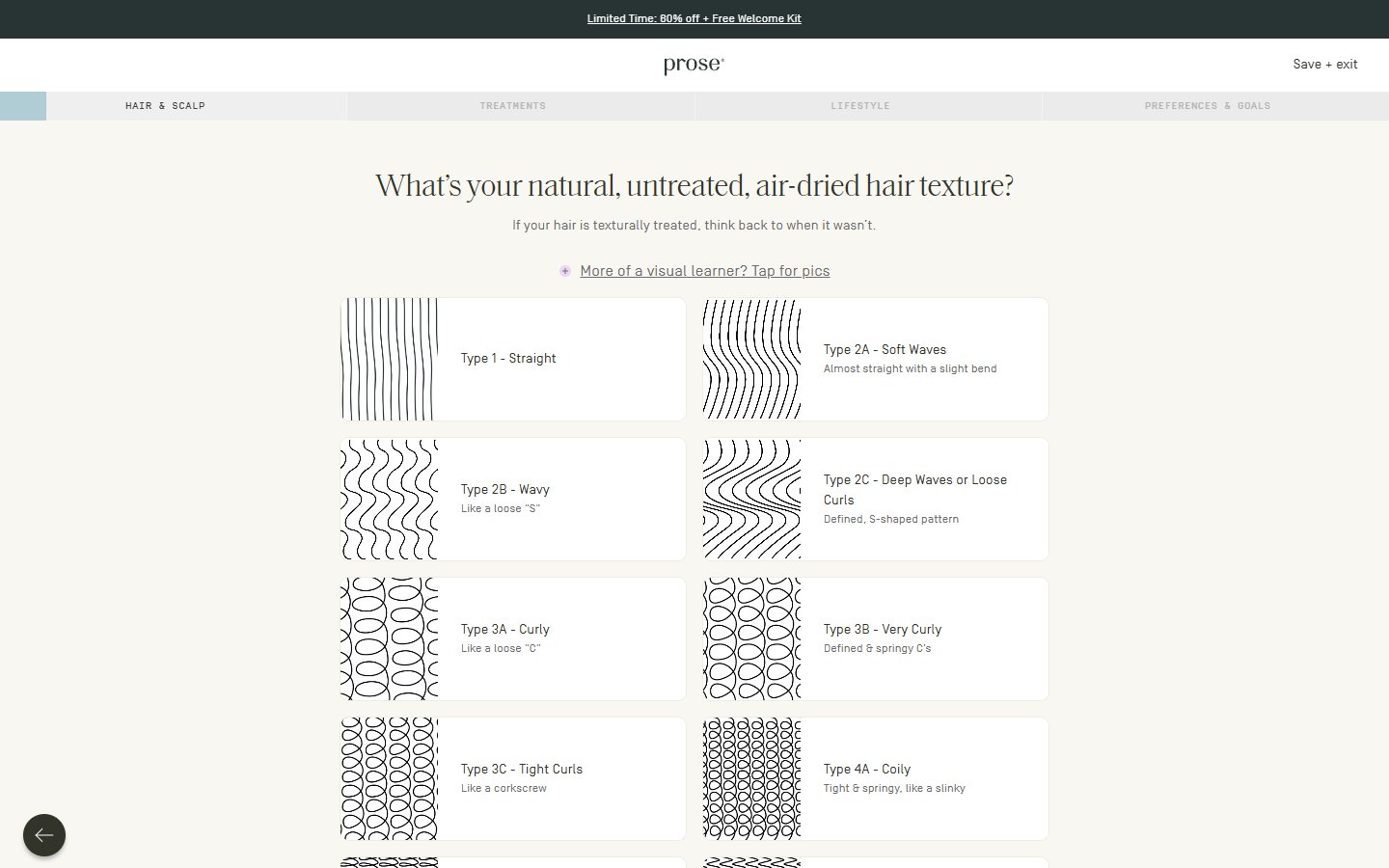Click the Type 2A Soft Waves pattern image

click(752, 359)
